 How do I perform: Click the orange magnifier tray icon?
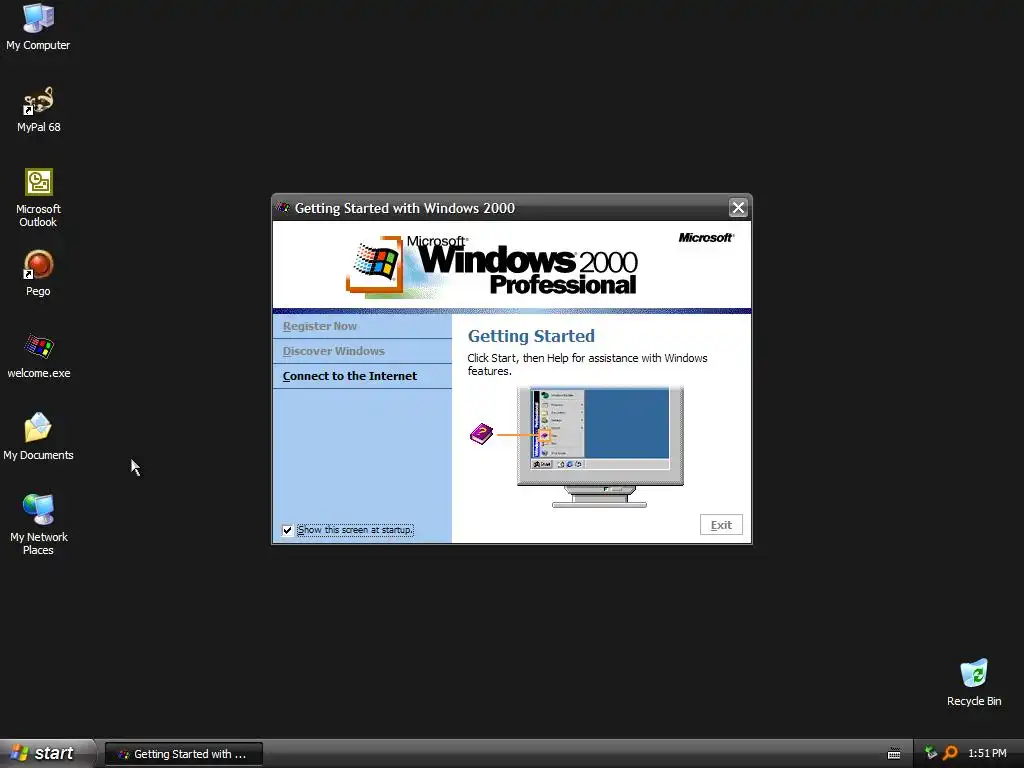click(950, 753)
